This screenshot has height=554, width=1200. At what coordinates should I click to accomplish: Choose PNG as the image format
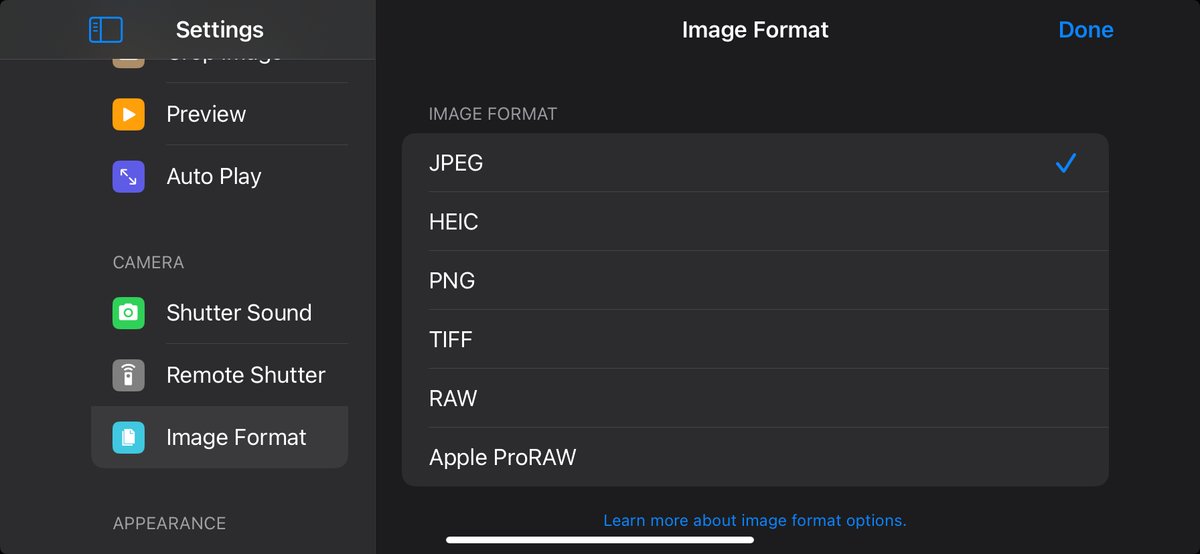[755, 281]
